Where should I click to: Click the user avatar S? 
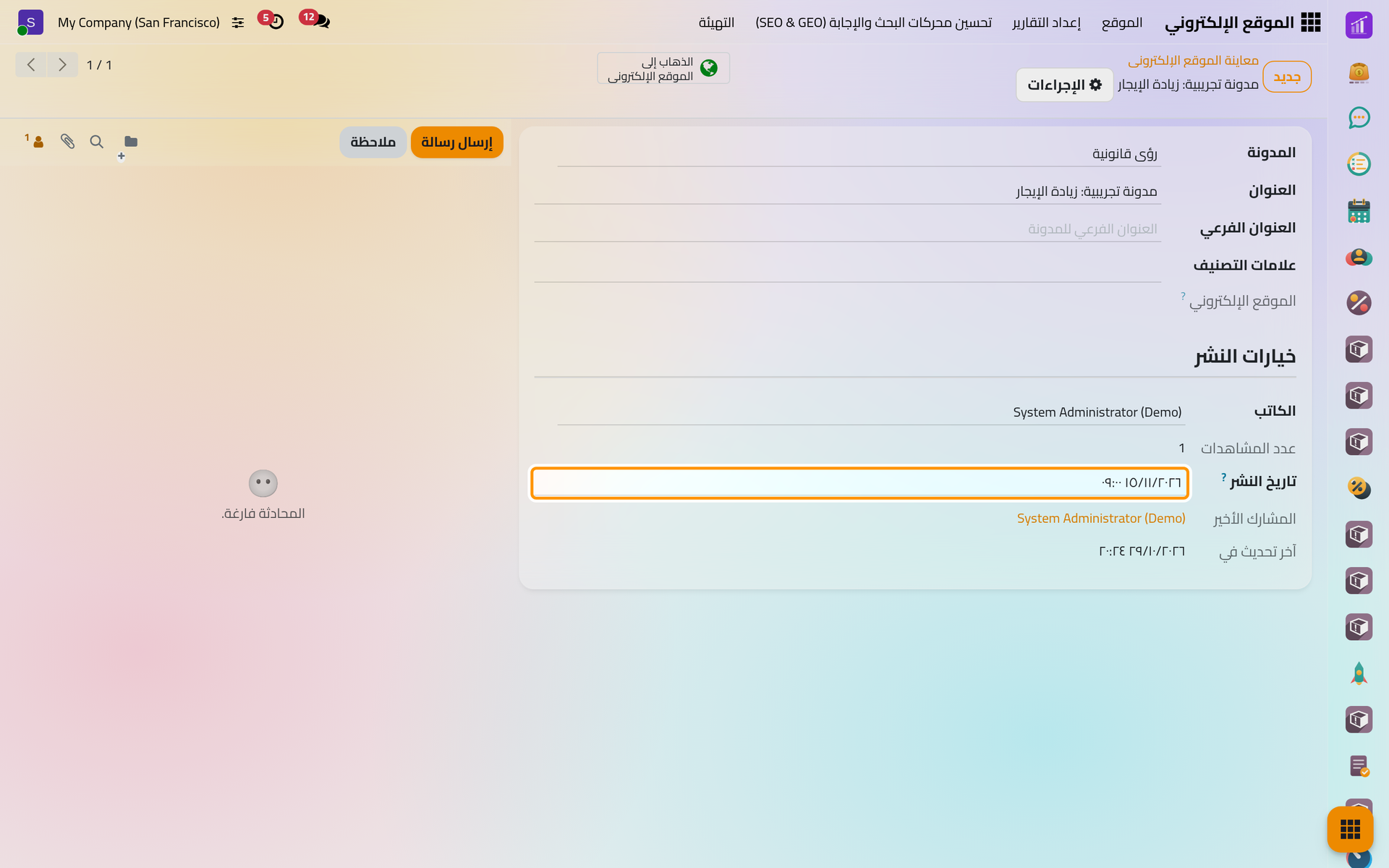30,22
